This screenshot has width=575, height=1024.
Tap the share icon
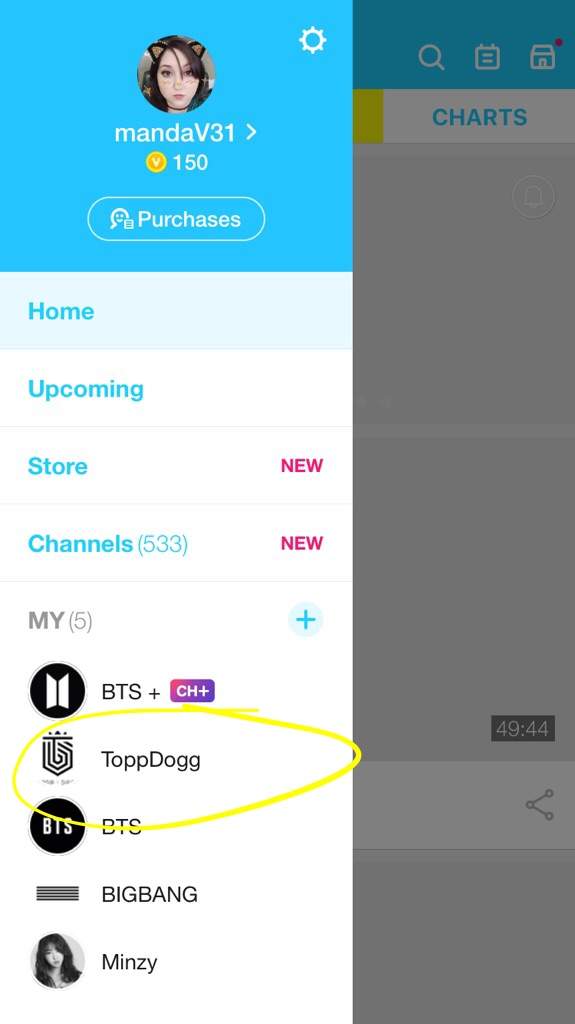coord(540,805)
